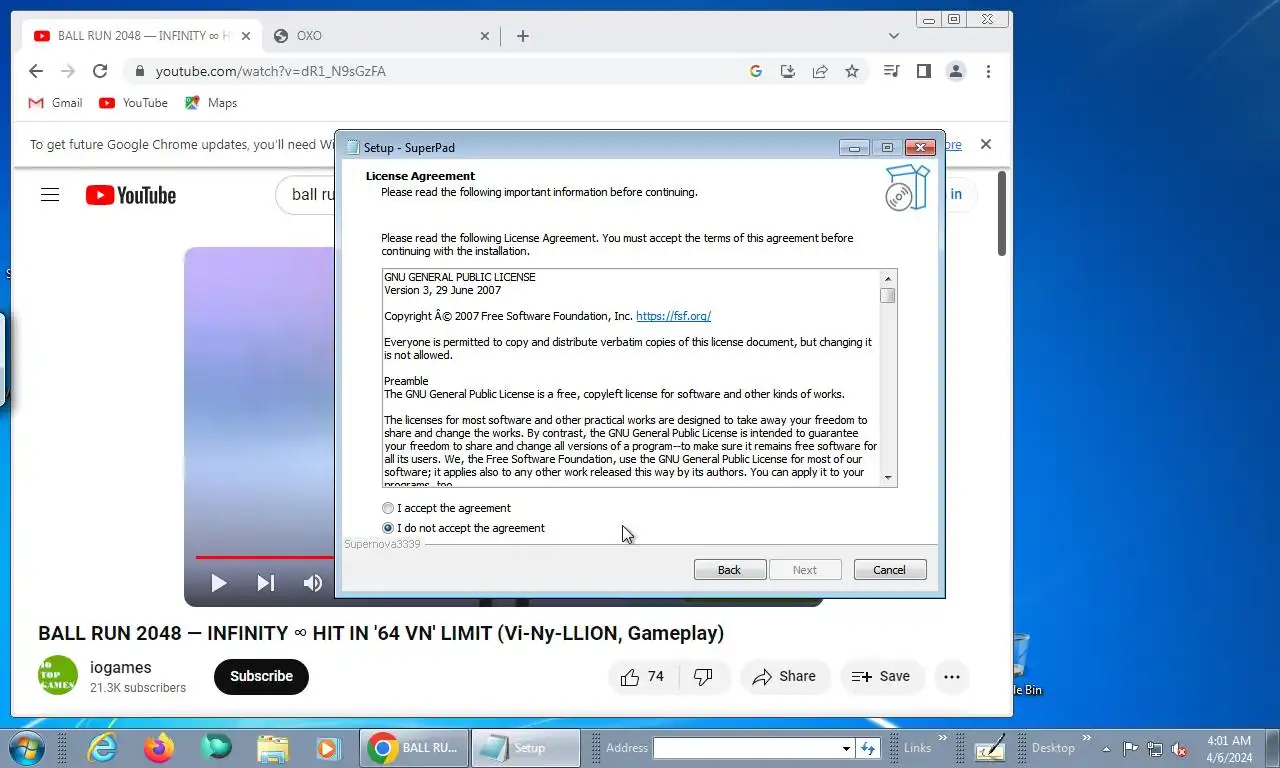
Task: Show hidden system tray icons
Action: (x=1106, y=748)
